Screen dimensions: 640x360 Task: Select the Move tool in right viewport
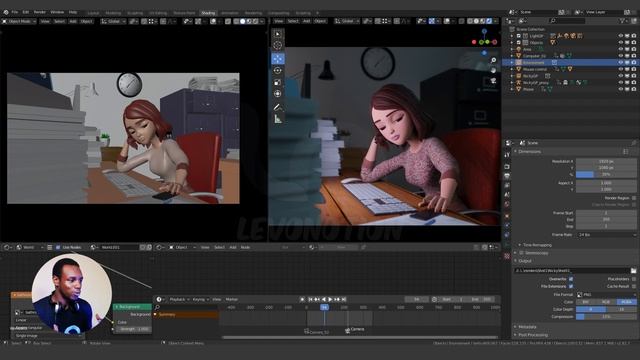point(278,58)
